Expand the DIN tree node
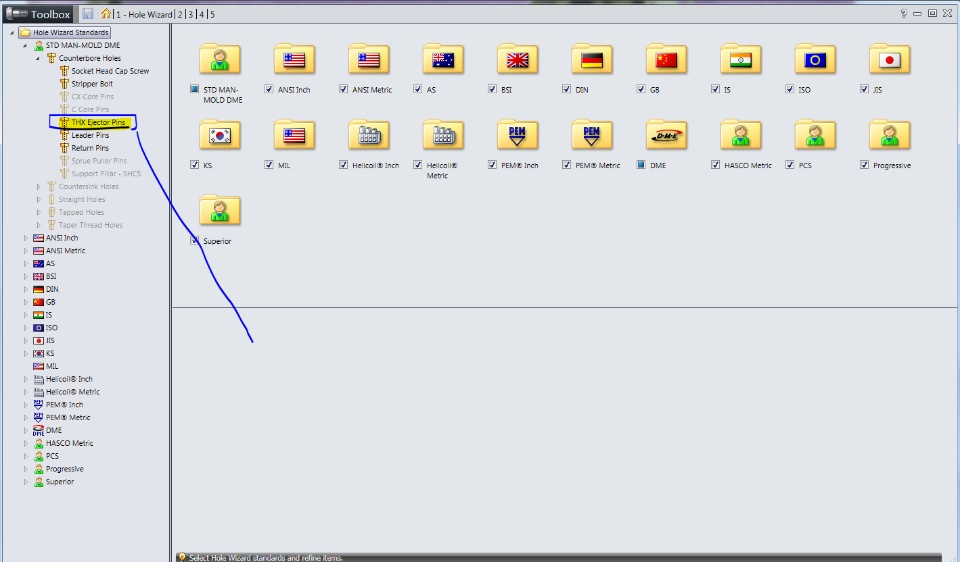 pos(25,290)
